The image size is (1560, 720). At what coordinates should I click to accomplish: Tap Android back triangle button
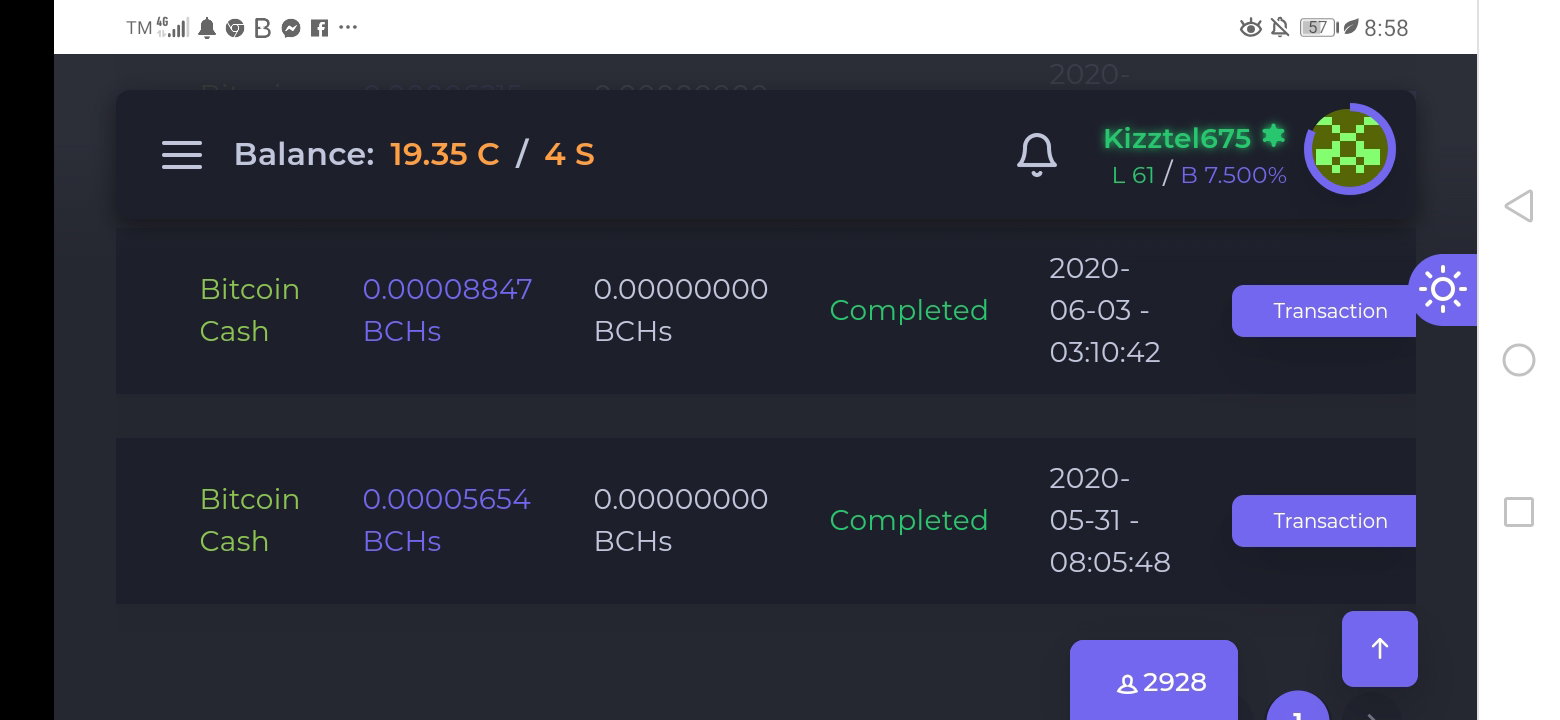1518,206
